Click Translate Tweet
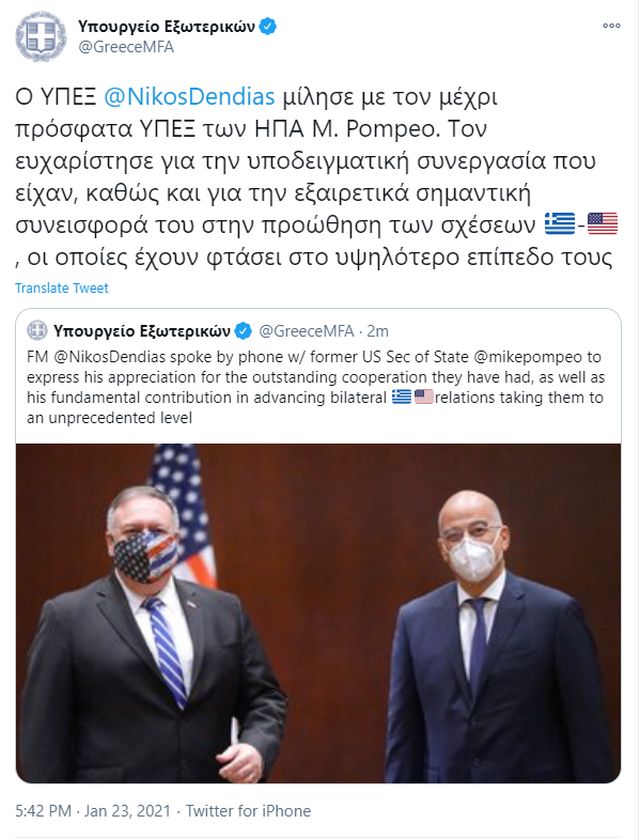This screenshot has height=840, width=640. 62,288
